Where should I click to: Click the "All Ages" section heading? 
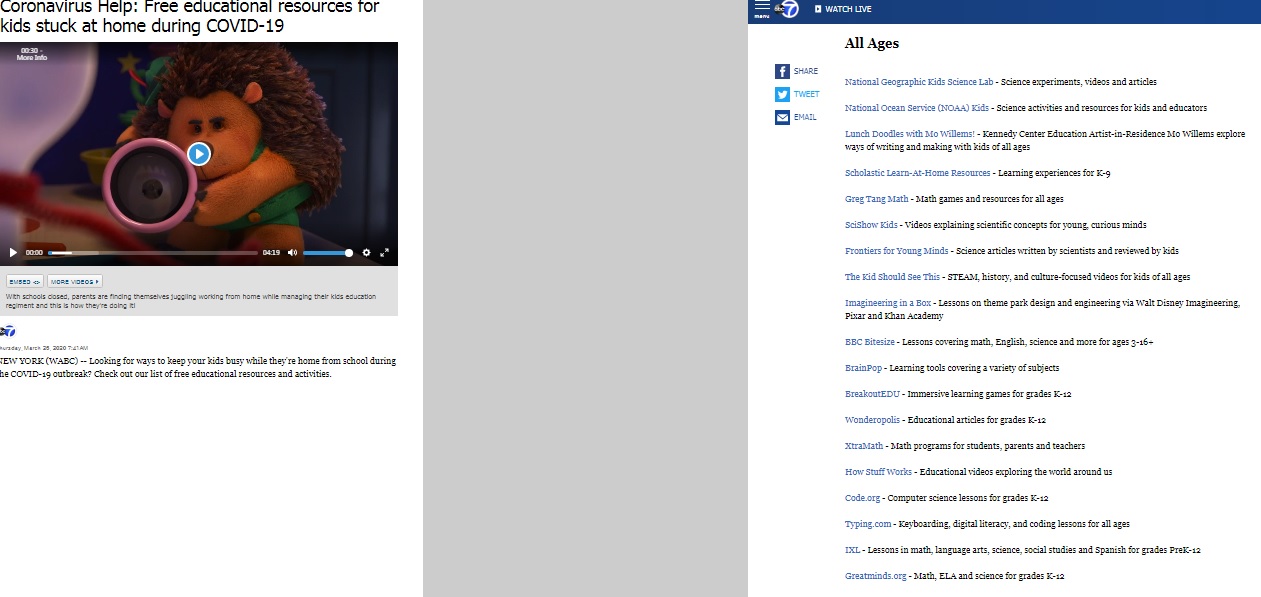[x=872, y=43]
